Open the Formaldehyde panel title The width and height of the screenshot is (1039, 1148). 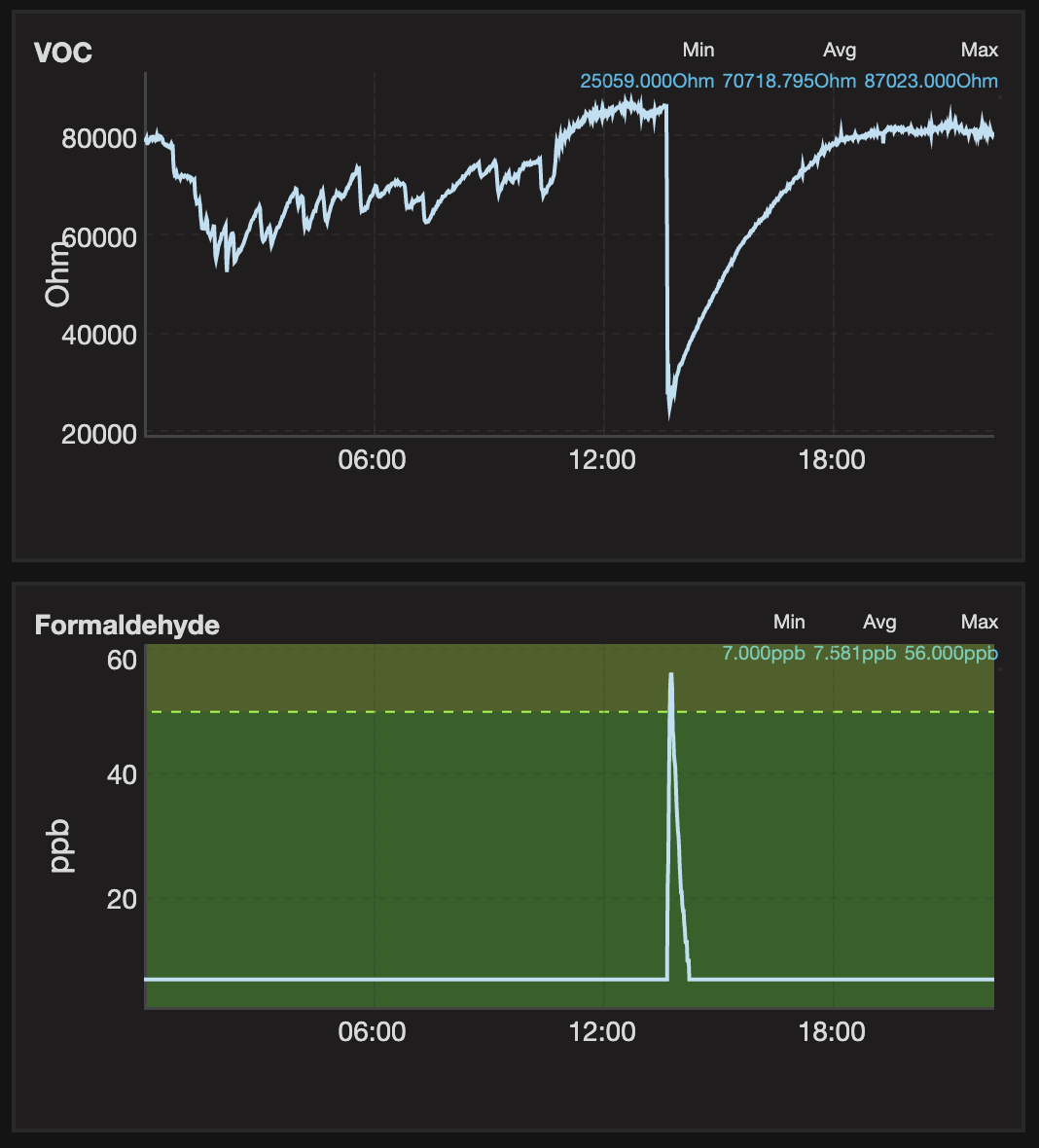coord(126,626)
